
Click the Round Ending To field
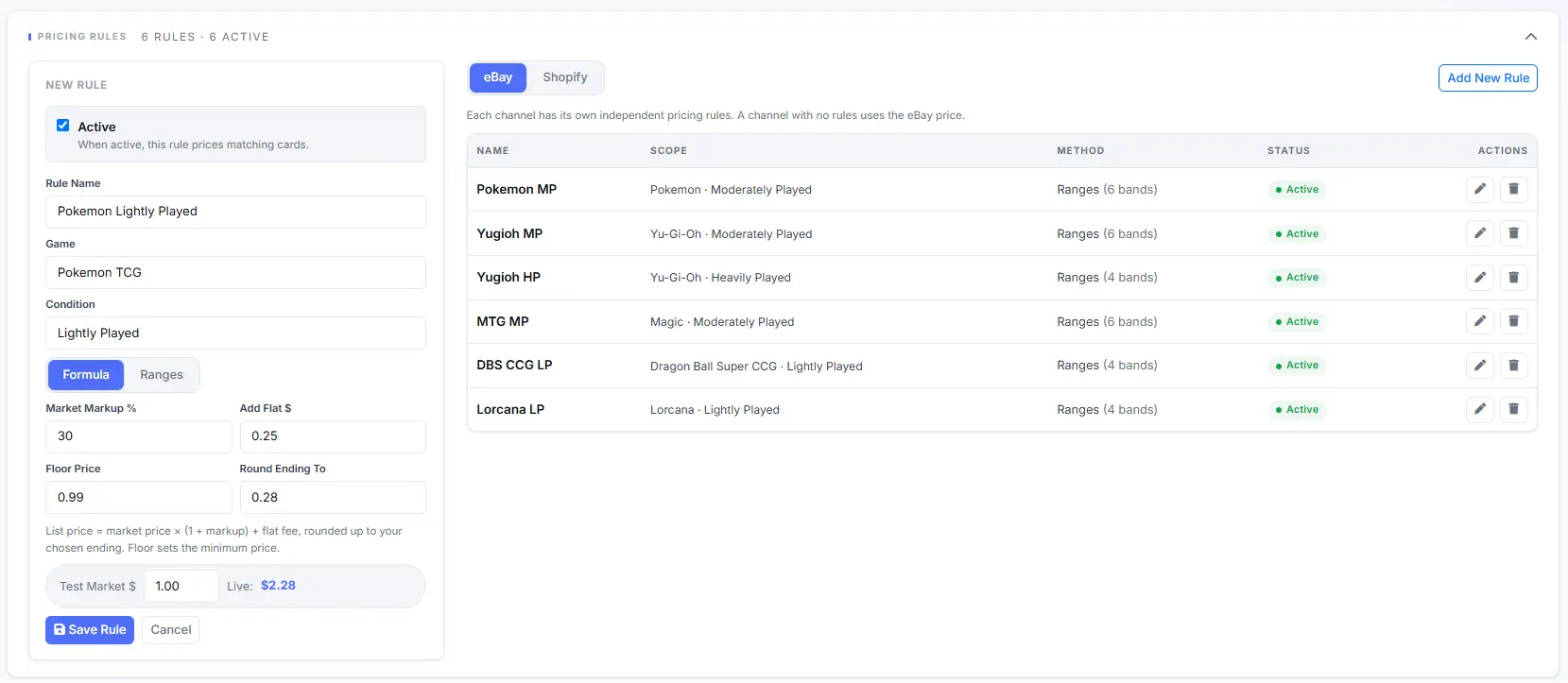pyautogui.click(x=333, y=497)
